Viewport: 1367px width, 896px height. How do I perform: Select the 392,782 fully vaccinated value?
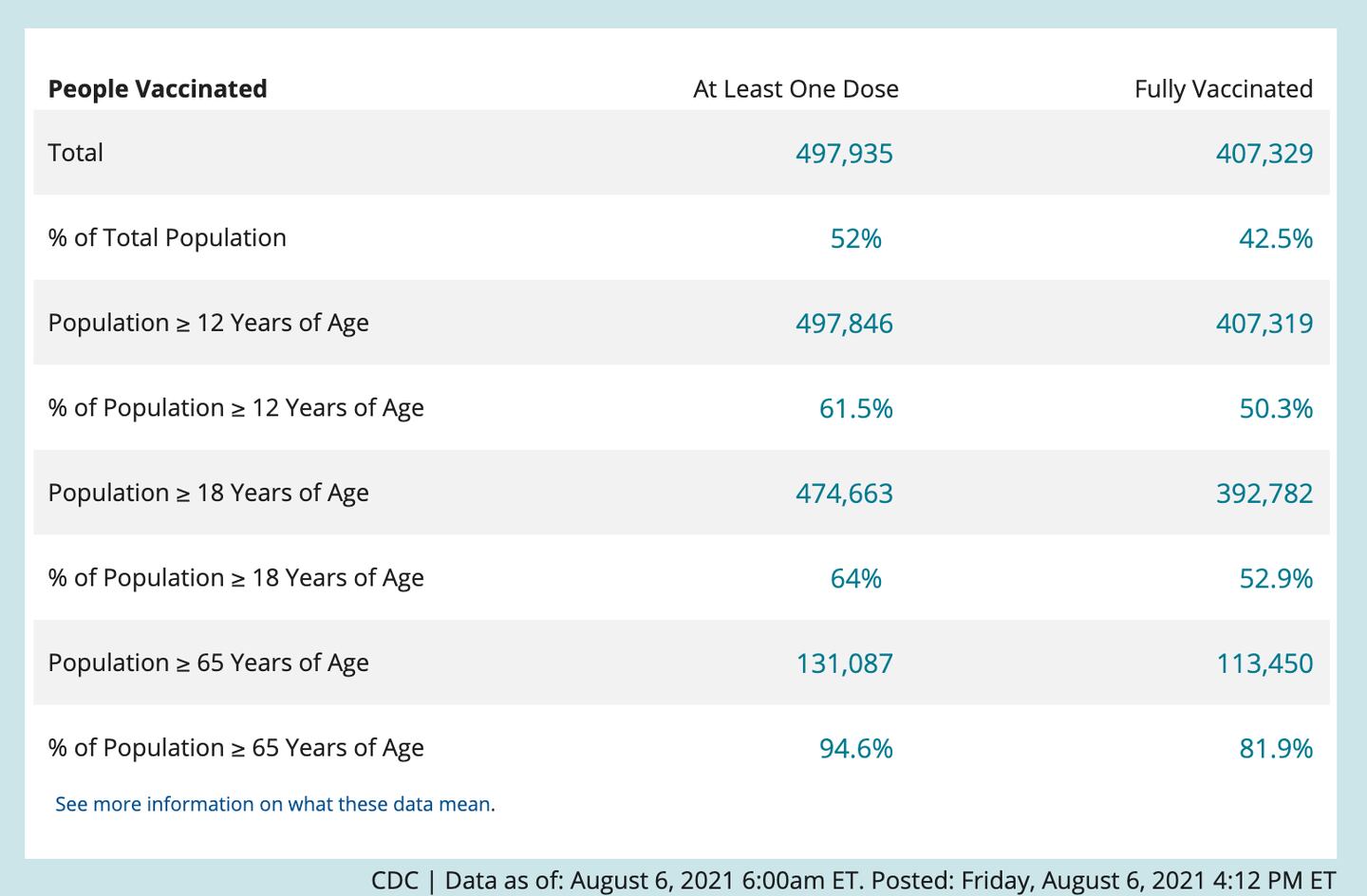(x=1264, y=494)
